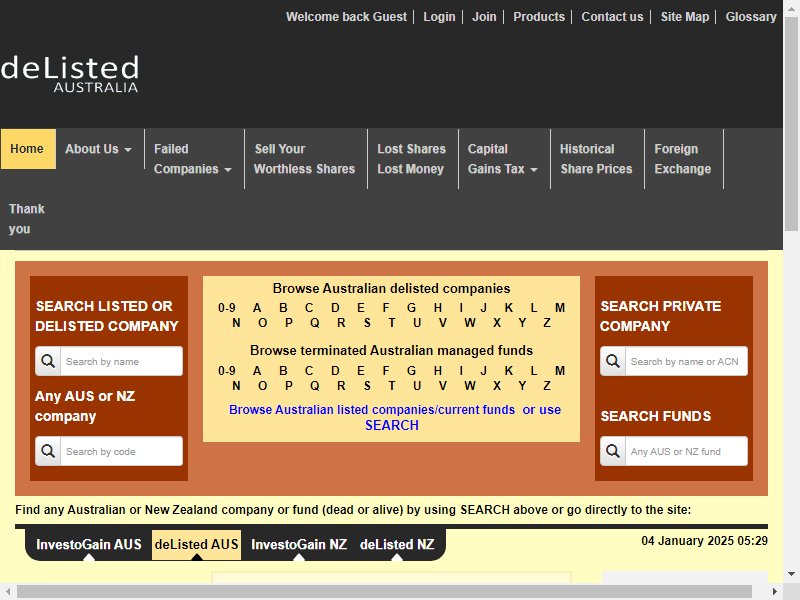
Task: Click the horizontal scrollbar right arrow
Action: point(775,592)
